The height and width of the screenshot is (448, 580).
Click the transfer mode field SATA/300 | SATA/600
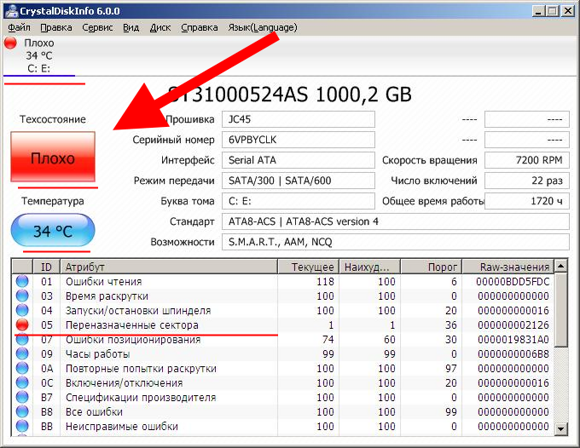298,181
